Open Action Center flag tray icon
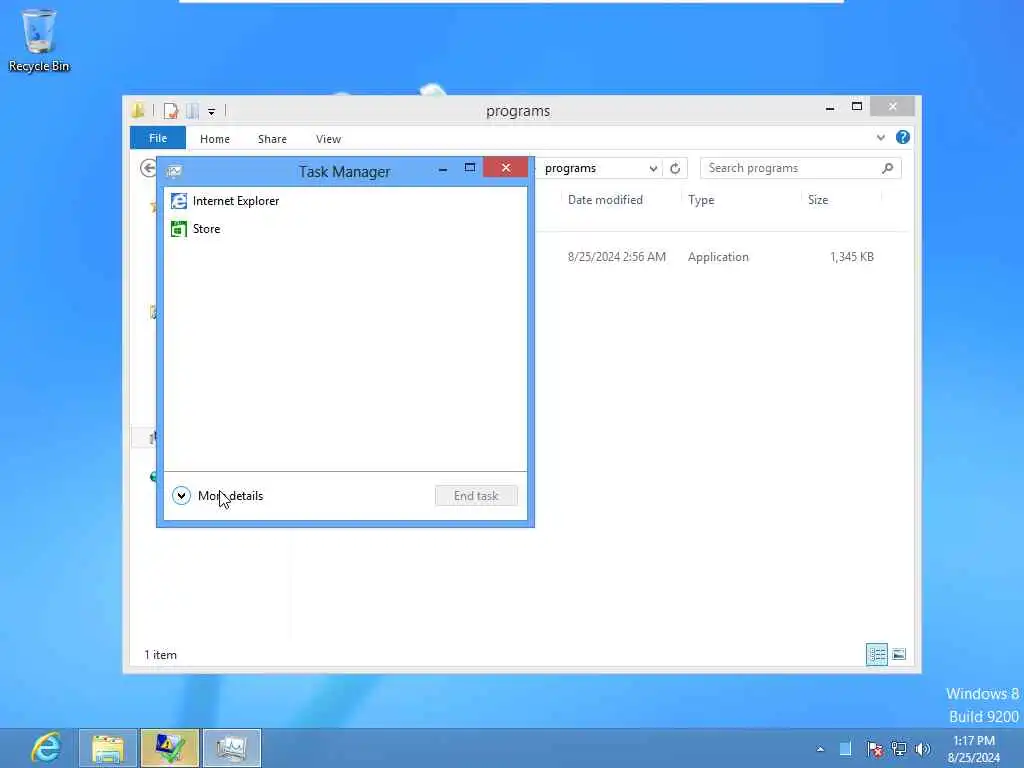This screenshot has height=768, width=1024. coord(874,749)
